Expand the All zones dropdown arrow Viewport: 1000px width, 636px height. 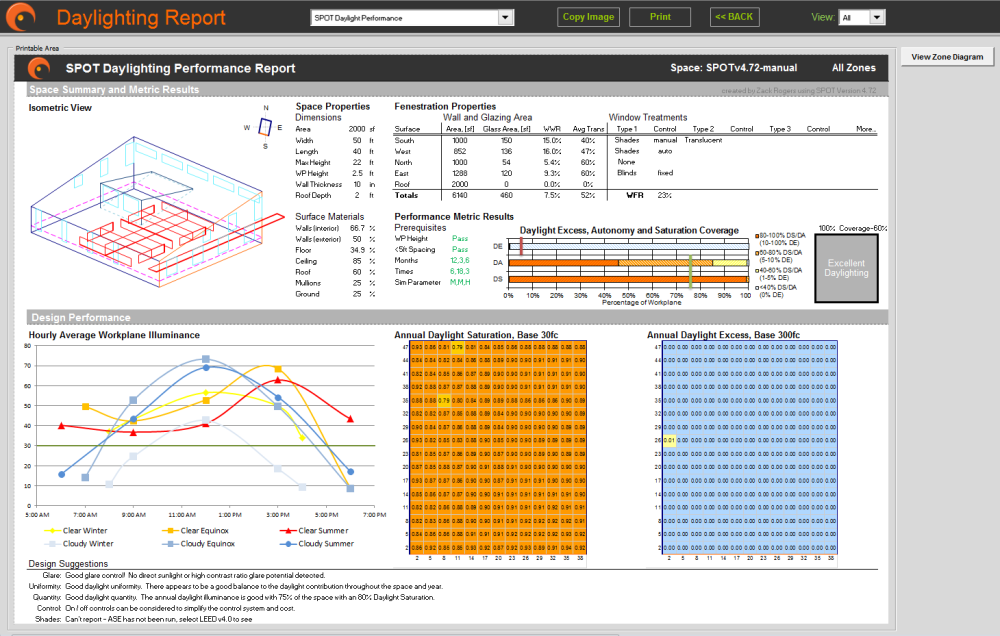(x=876, y=16)
